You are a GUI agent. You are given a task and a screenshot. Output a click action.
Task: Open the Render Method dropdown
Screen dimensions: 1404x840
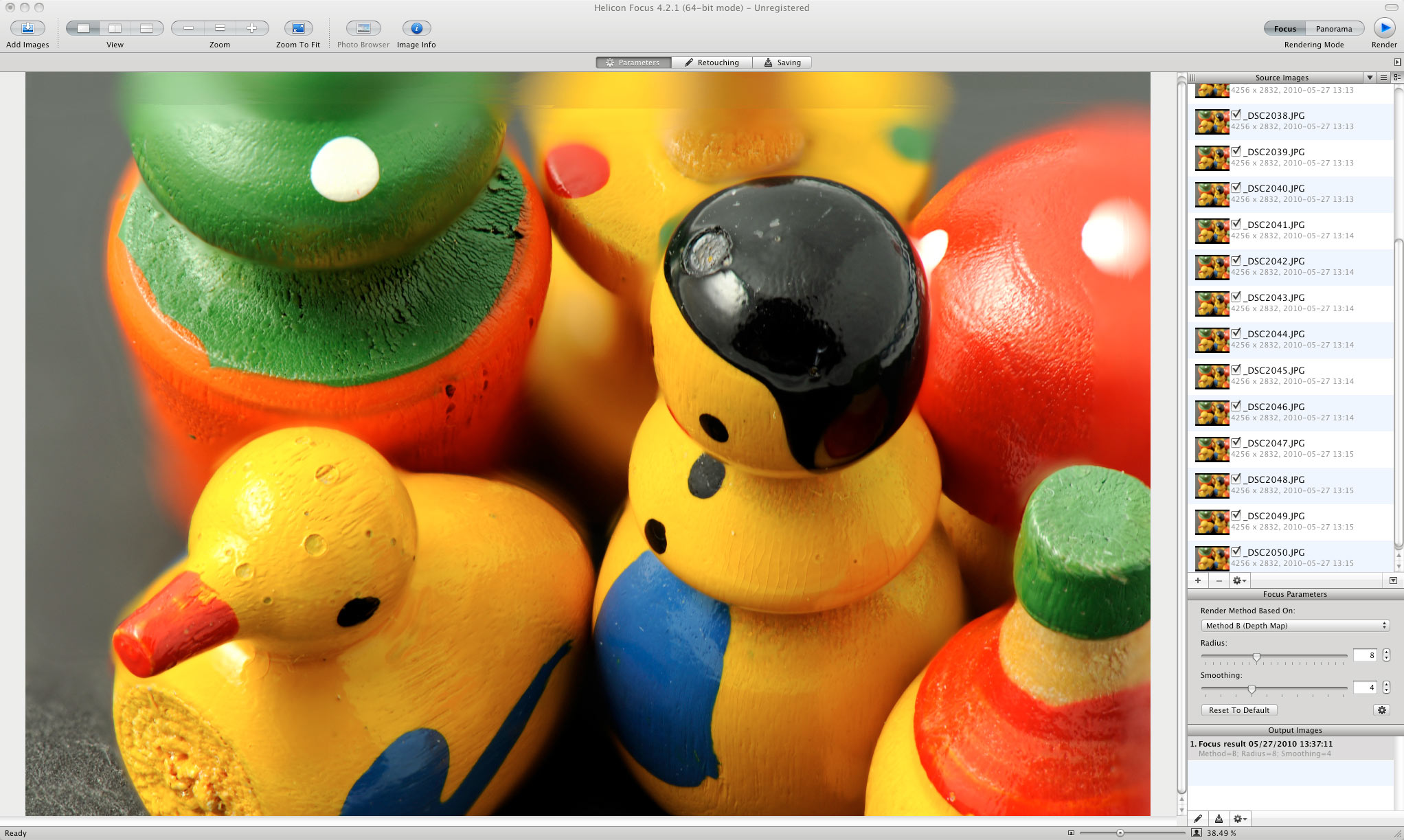[x=1295, y=626]
